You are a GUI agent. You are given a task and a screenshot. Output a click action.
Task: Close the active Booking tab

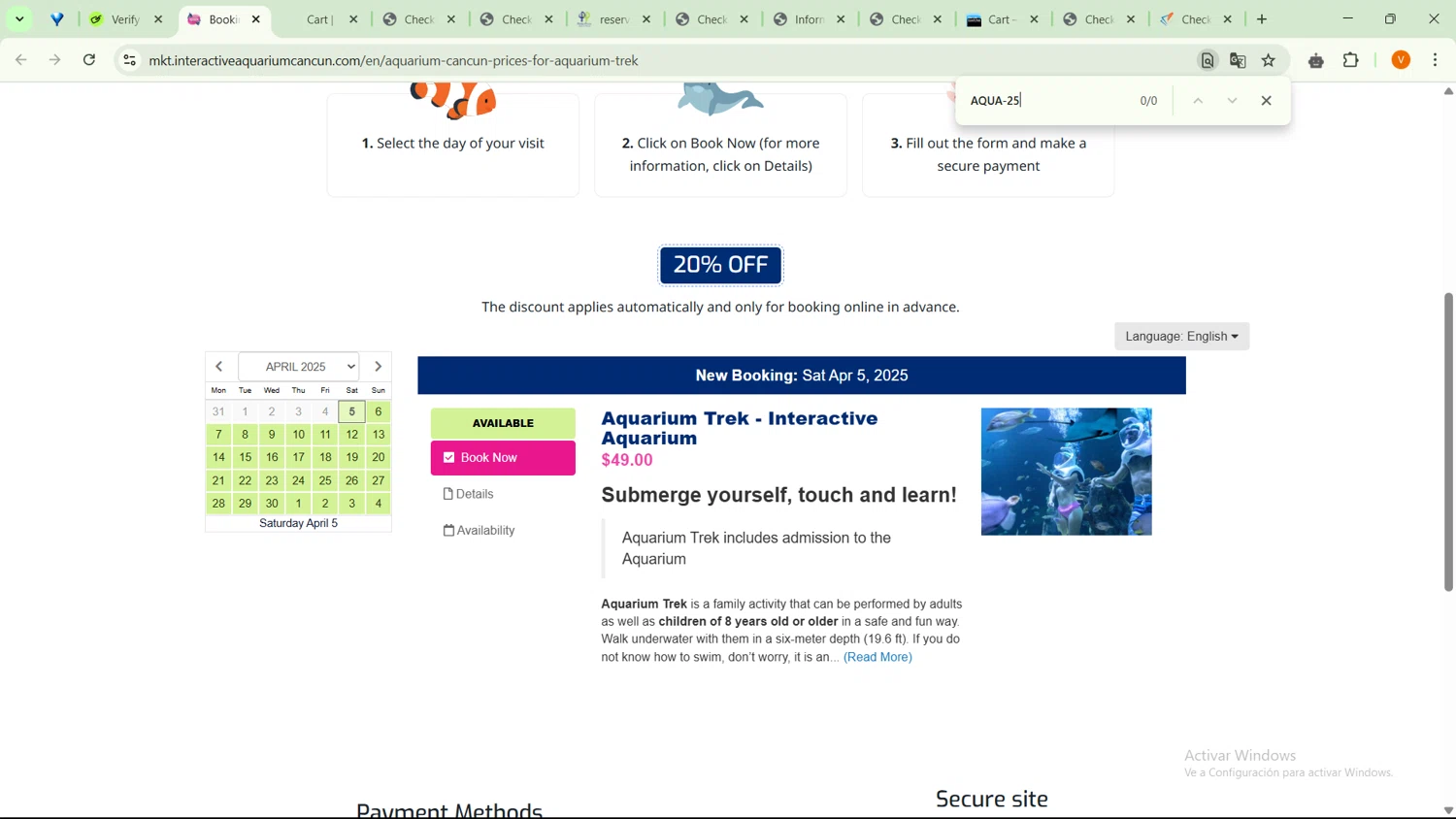point(256,19)
